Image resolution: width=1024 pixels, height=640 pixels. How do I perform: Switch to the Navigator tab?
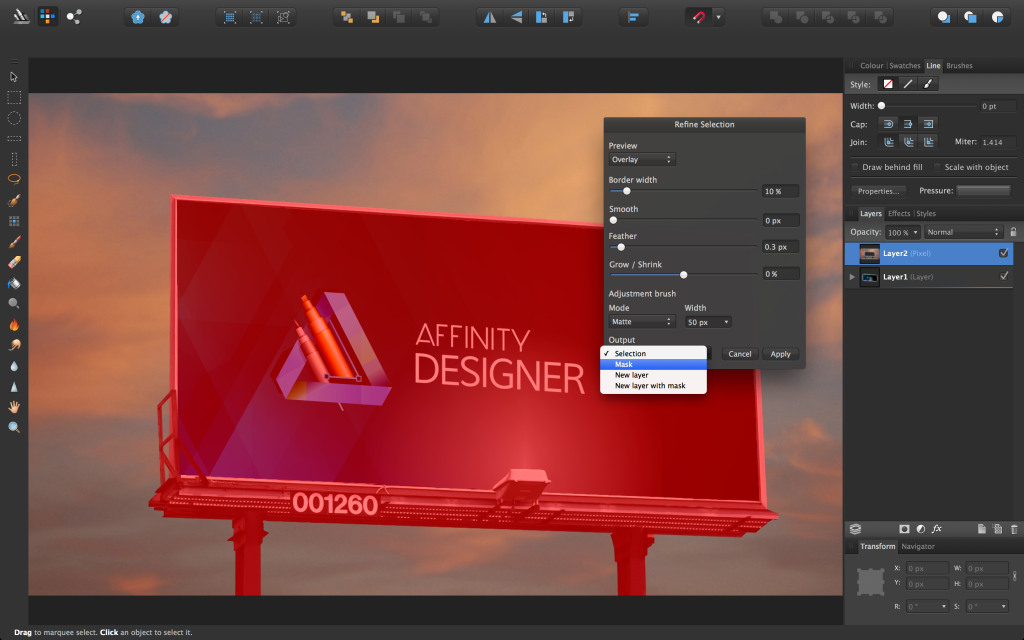click(918, 547)
